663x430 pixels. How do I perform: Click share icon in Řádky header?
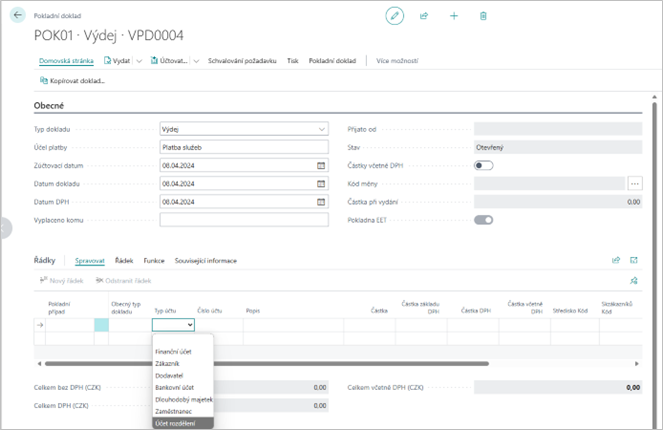[616, 260]
